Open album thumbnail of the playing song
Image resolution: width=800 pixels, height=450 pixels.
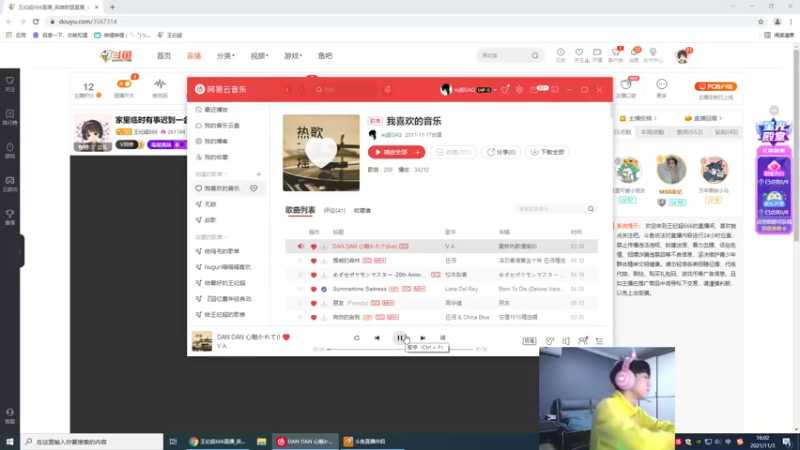tap(202, 341)
